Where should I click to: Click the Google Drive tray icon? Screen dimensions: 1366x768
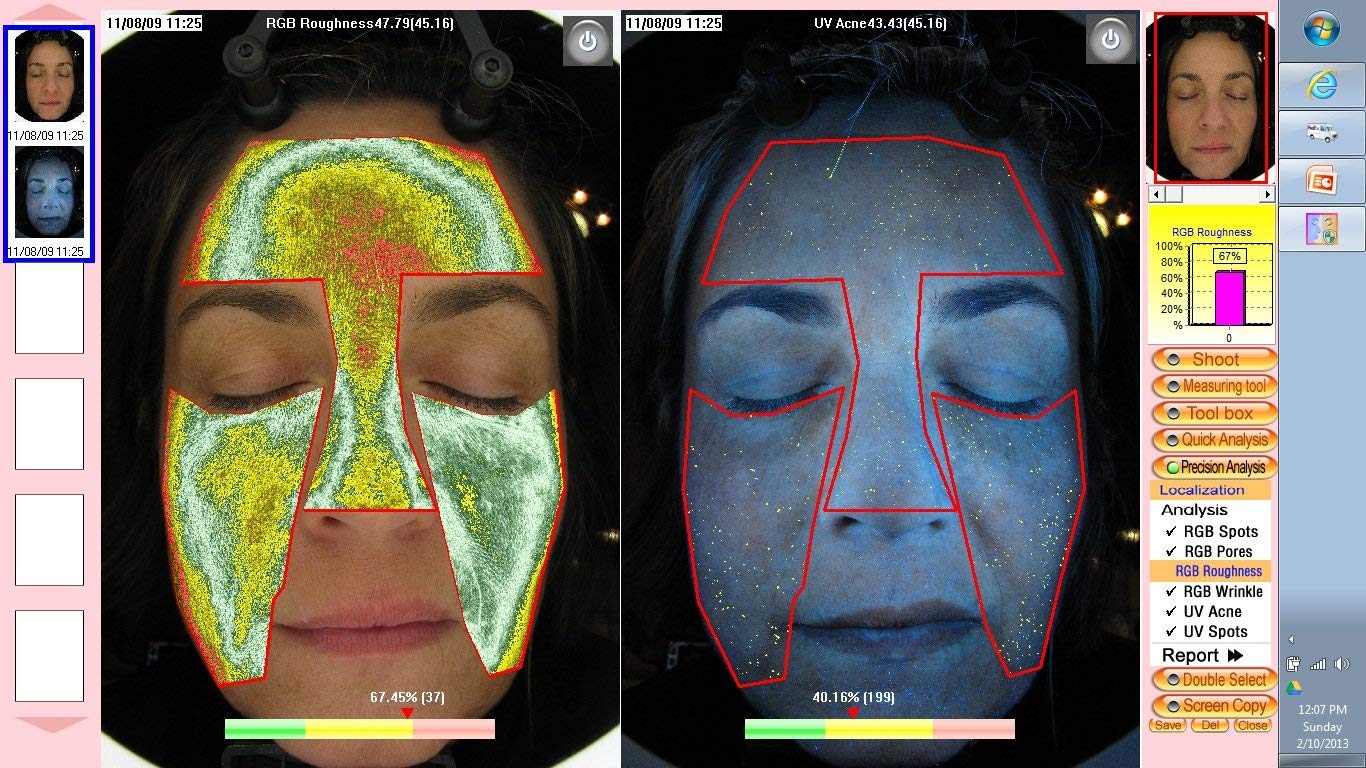click(1294, 687)
